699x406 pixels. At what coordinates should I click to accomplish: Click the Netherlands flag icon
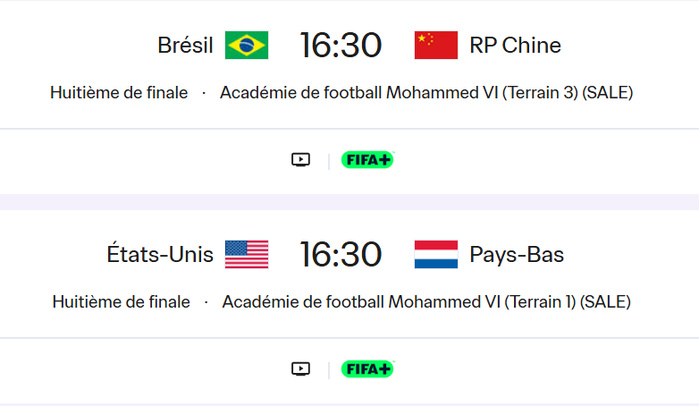coord(436,255)
